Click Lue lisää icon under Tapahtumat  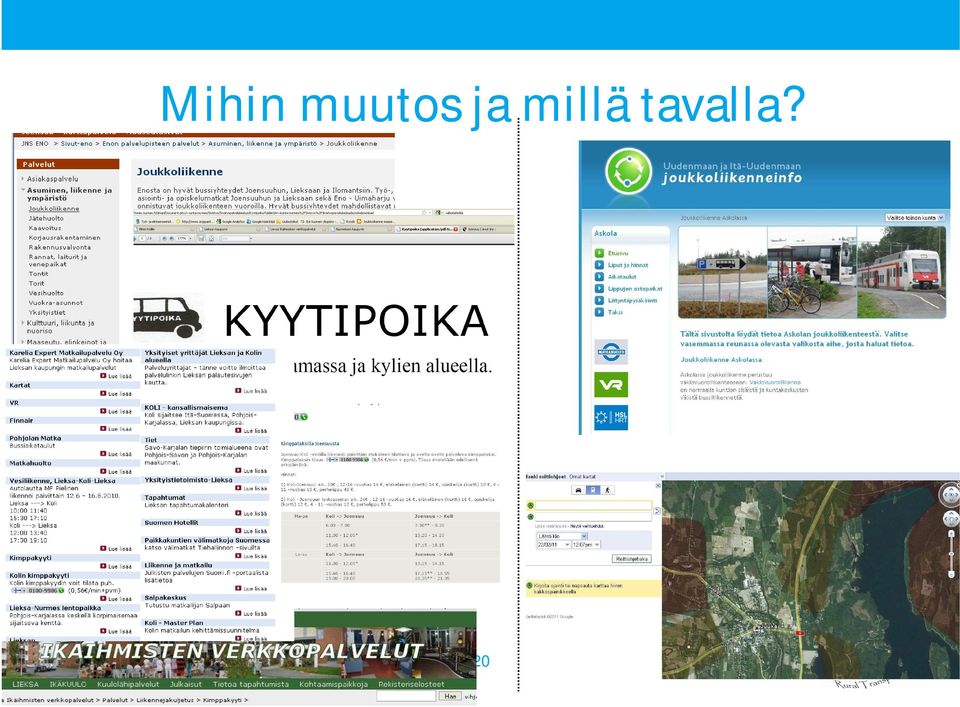coord(238,514)
